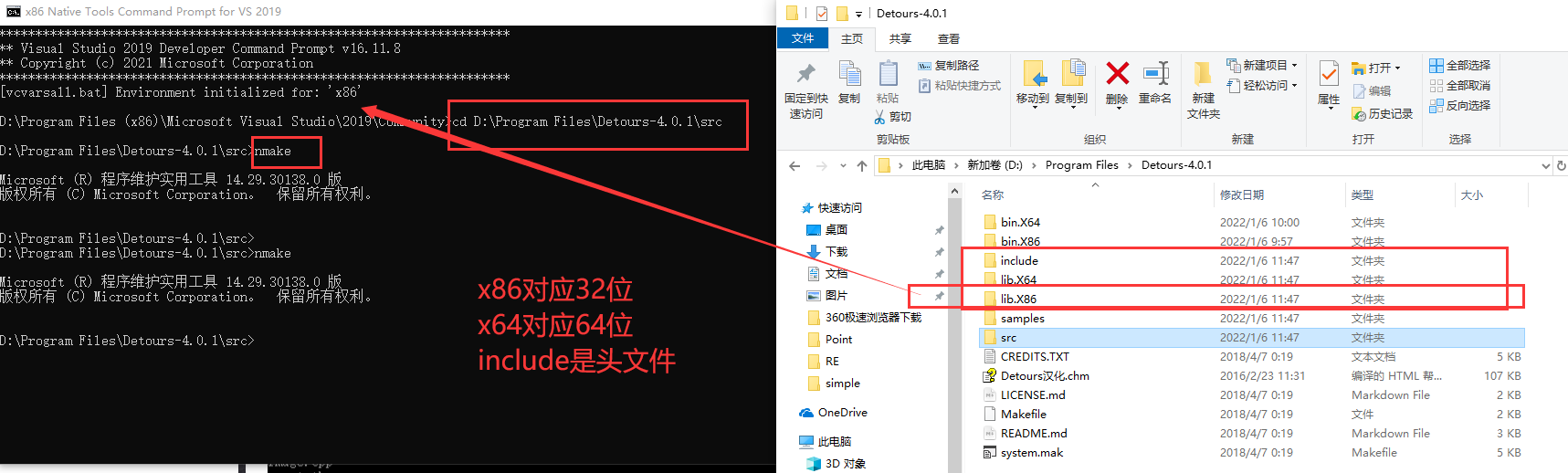Click This PC in the address breadcrumb
This screenshot has height=473, width=1568.
coord(928,165)
